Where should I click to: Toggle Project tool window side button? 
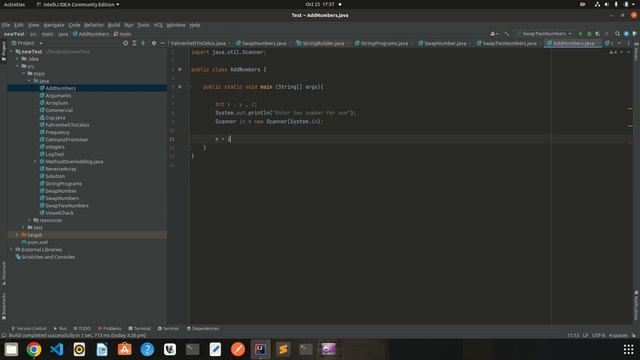pos(4,51)
